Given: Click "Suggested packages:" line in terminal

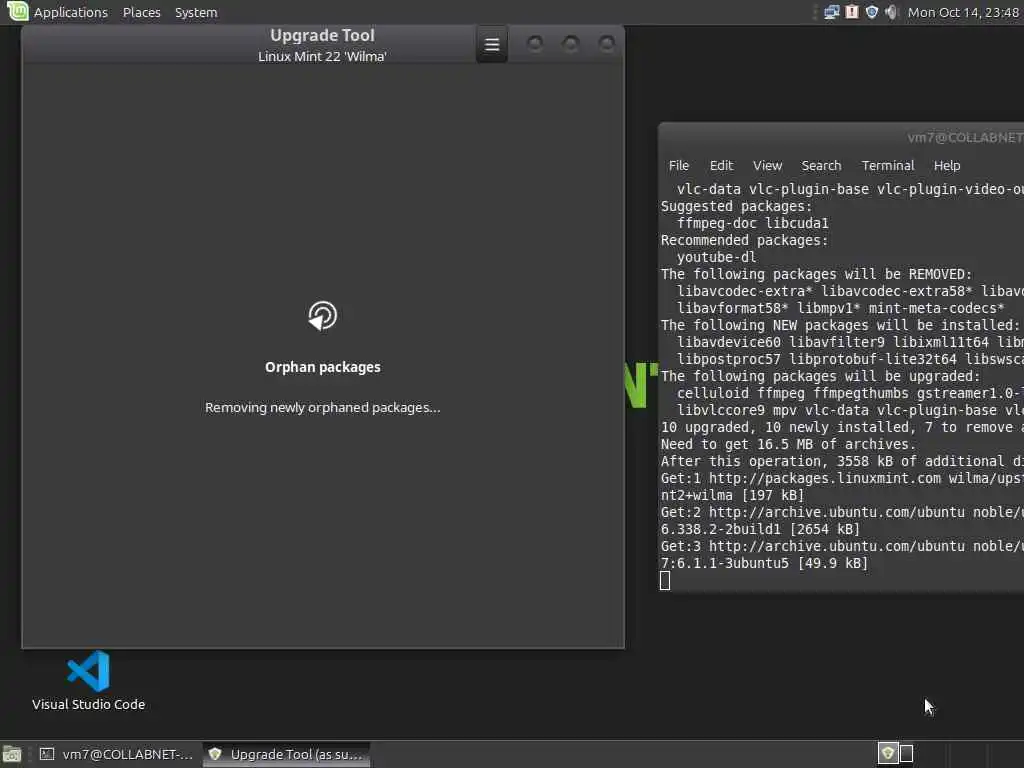Looking at the screenshot, I should (737, 206).
